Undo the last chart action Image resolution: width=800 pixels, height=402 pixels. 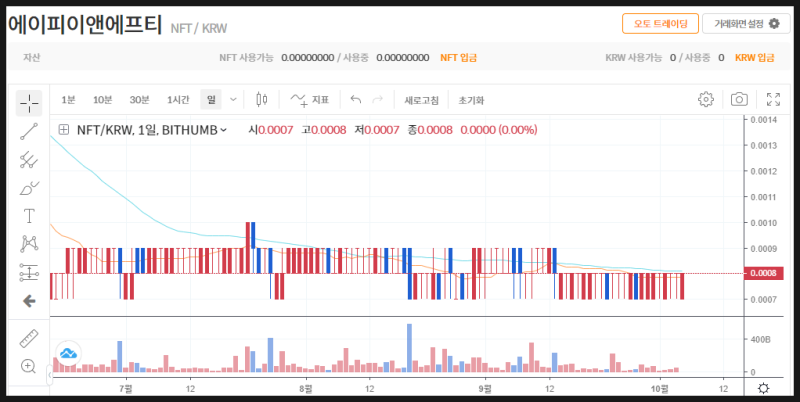356,99
